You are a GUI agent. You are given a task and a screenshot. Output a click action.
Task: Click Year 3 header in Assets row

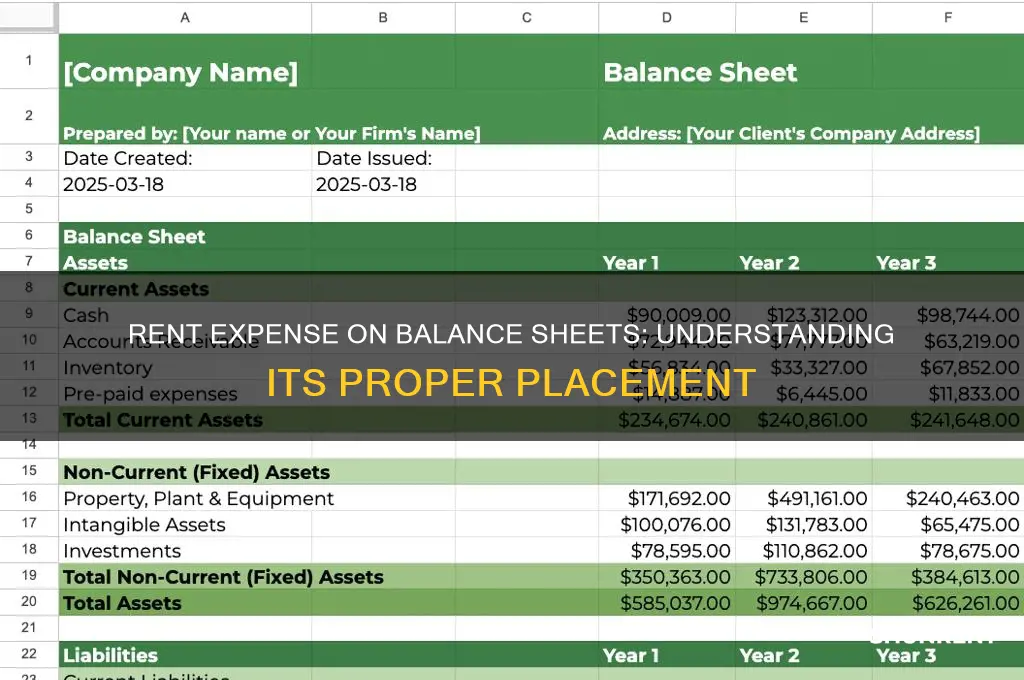pyautogui.click(x=906, y=263)
